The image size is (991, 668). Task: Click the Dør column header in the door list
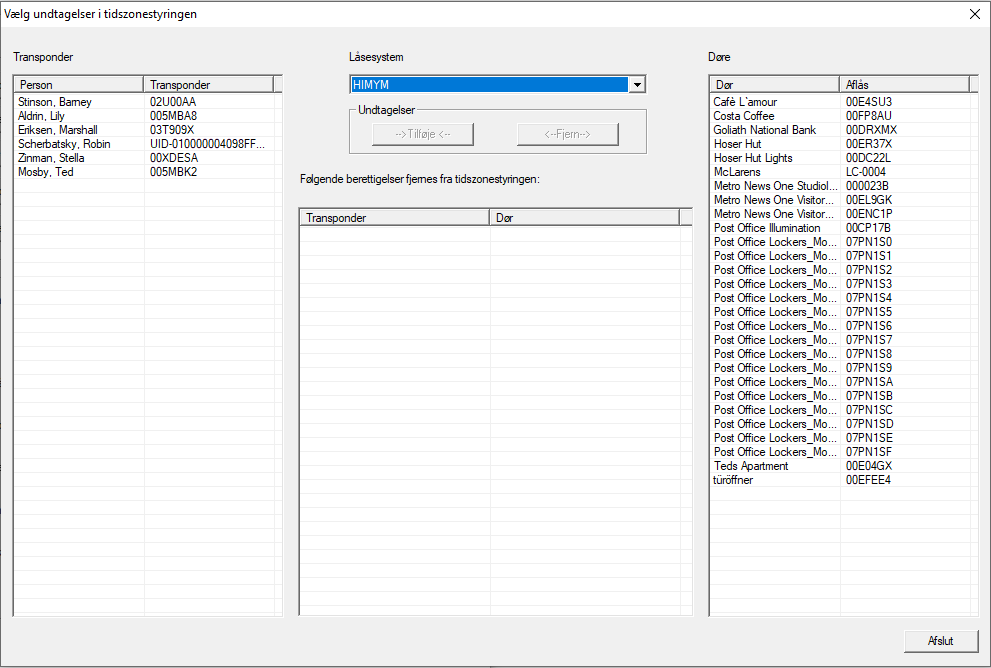click(x=774, y=85)
